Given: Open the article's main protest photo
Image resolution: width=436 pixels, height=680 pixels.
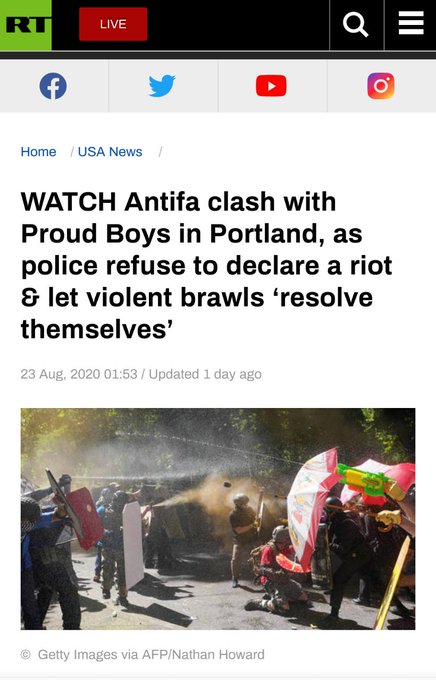Looking at the screenshot, I should pyautogui.click(x=218, y=519).
